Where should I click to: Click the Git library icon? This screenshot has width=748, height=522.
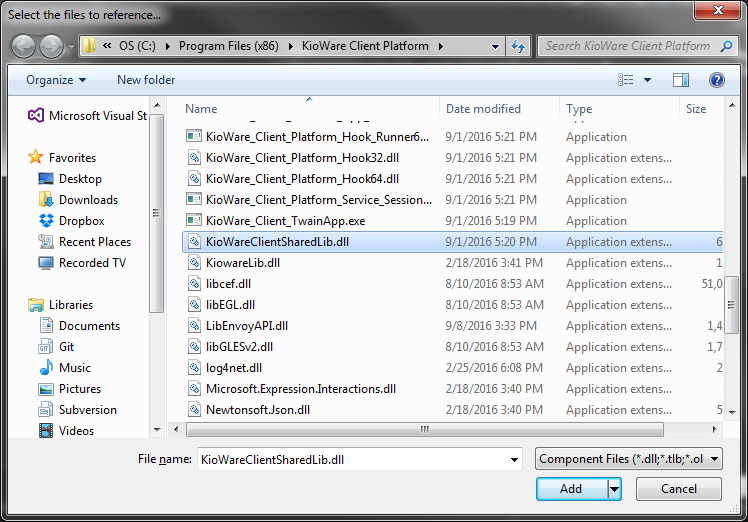coord(46,346)
